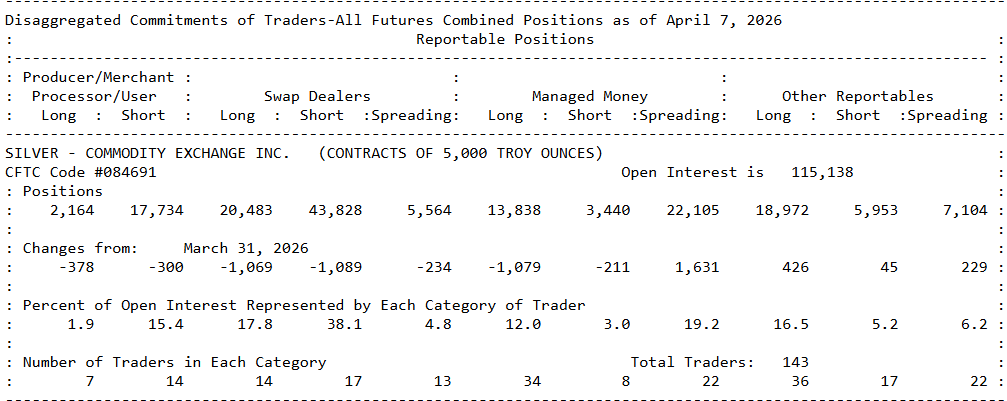Viewport: 1007px width, 401px height.
Task: Click the report title mentioning April 7, 2026
Action: 394,20
